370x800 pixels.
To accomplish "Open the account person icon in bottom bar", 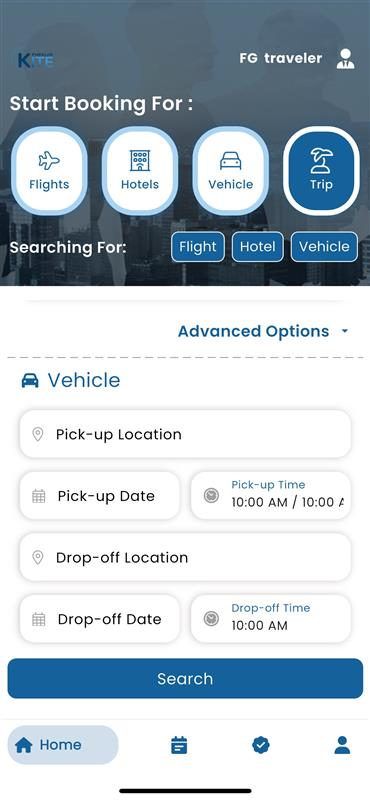I will pyautogui.click(x=342, y=745).
